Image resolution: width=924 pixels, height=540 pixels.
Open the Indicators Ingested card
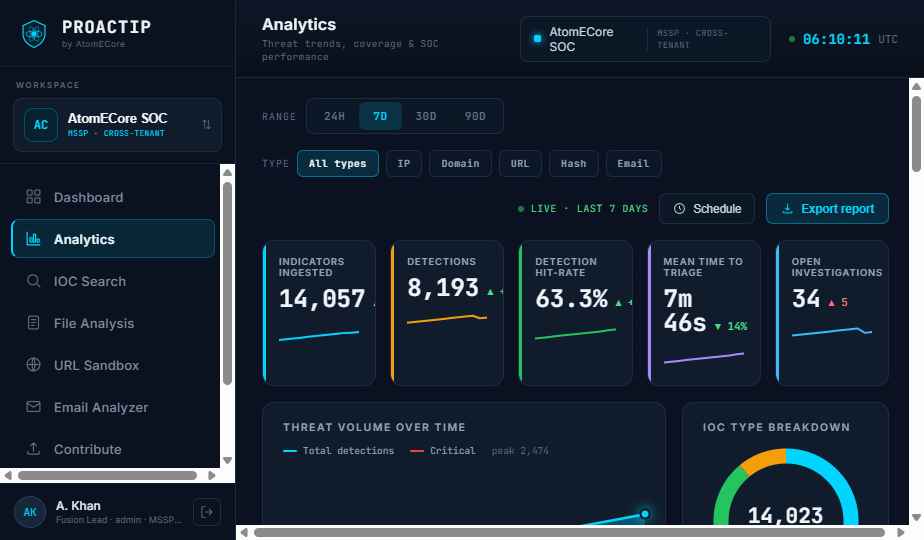pyautogui.click(x=319, y=313)
